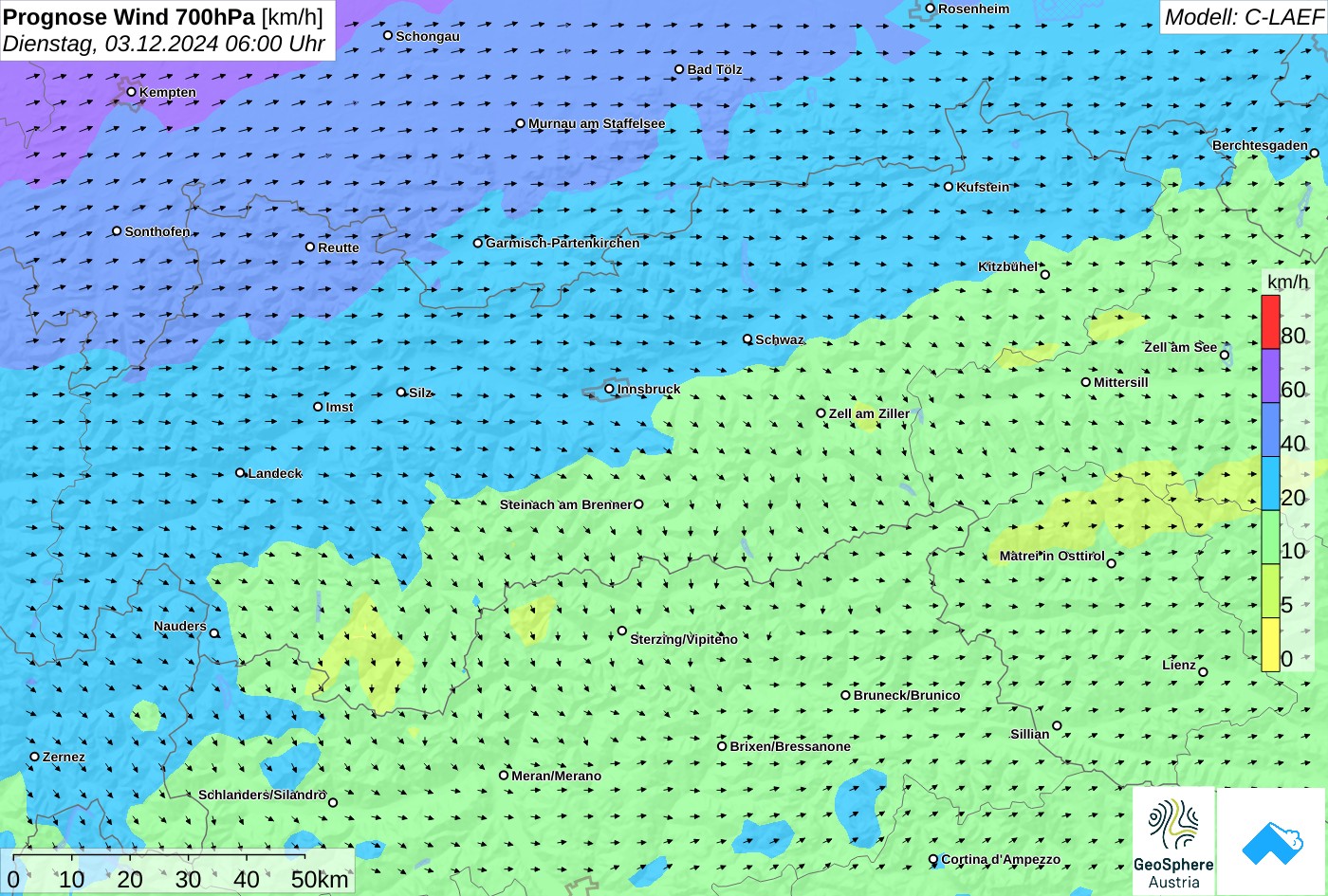This screenshot has width=1328, height=896.
Task: Click the 'Murnau am Staffelsee' label
Action: (x=597, y=123)
